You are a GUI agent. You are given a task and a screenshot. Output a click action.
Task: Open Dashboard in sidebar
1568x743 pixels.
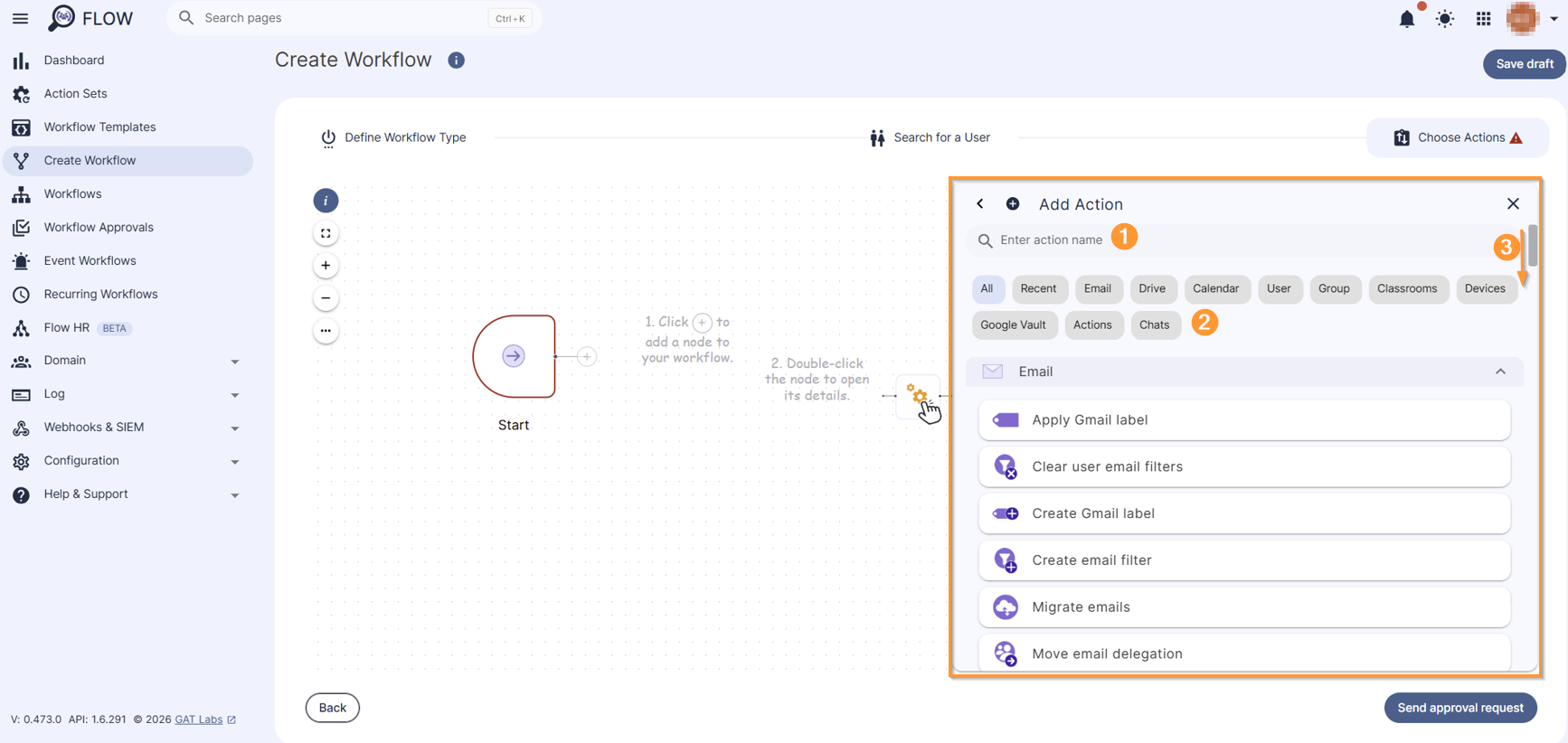click(127, 61)
